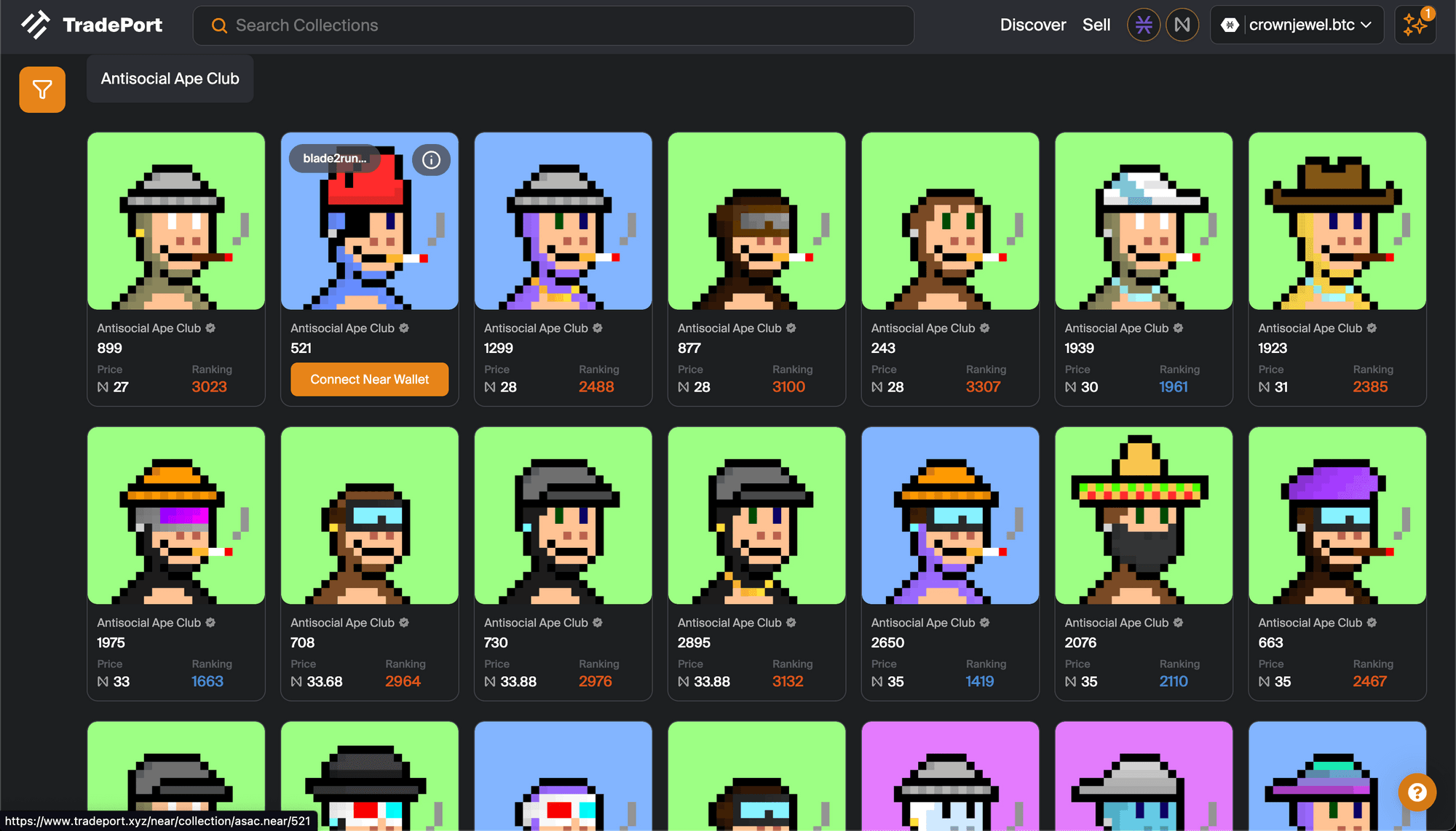
Task: Click the TradePort logo icon
Action: tap(35, 25)
